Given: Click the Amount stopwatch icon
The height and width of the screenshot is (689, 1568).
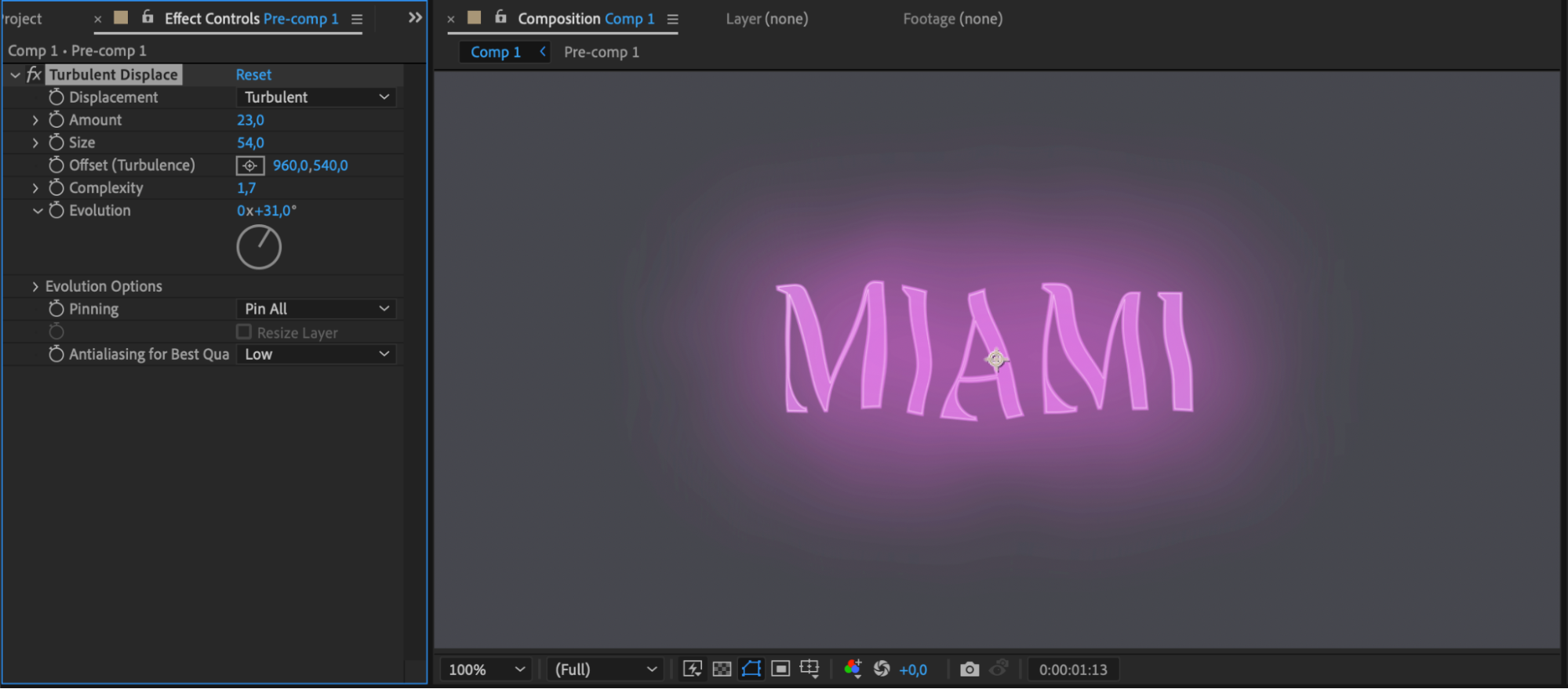Looking at the screenshot, I should click(56, 120).
